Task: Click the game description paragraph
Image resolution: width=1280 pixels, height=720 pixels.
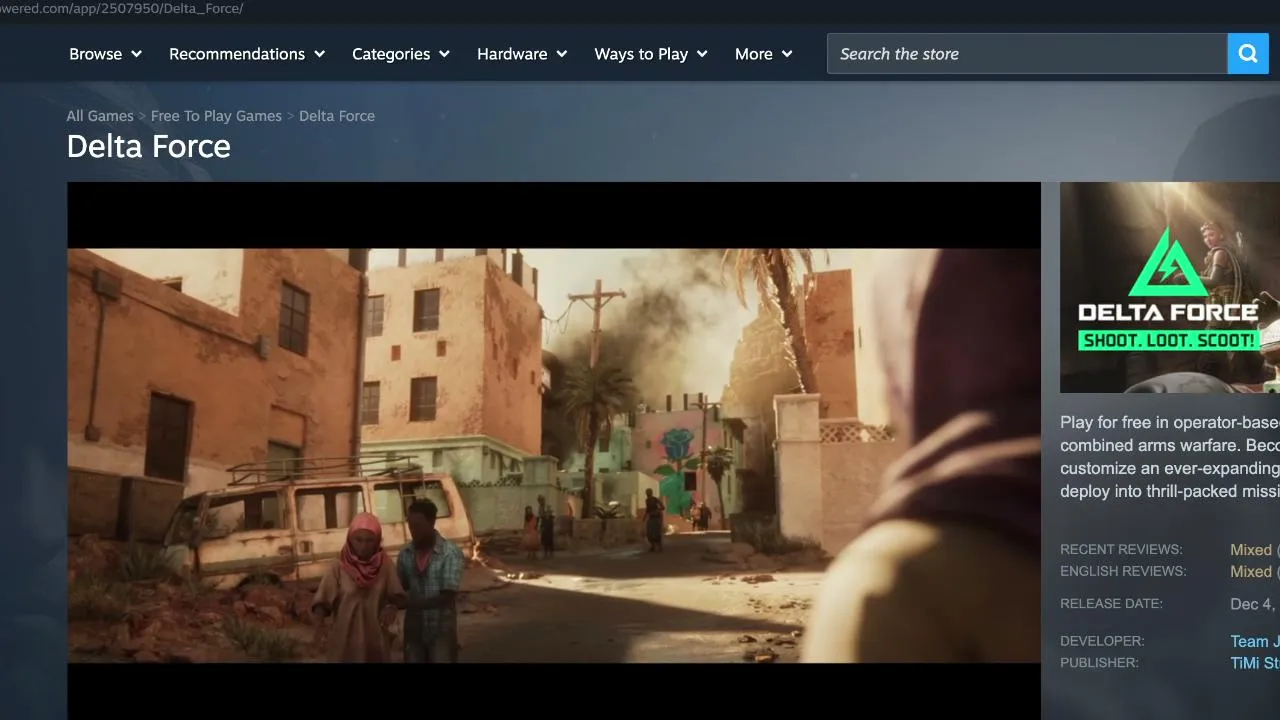Action: pos(1170,457)
